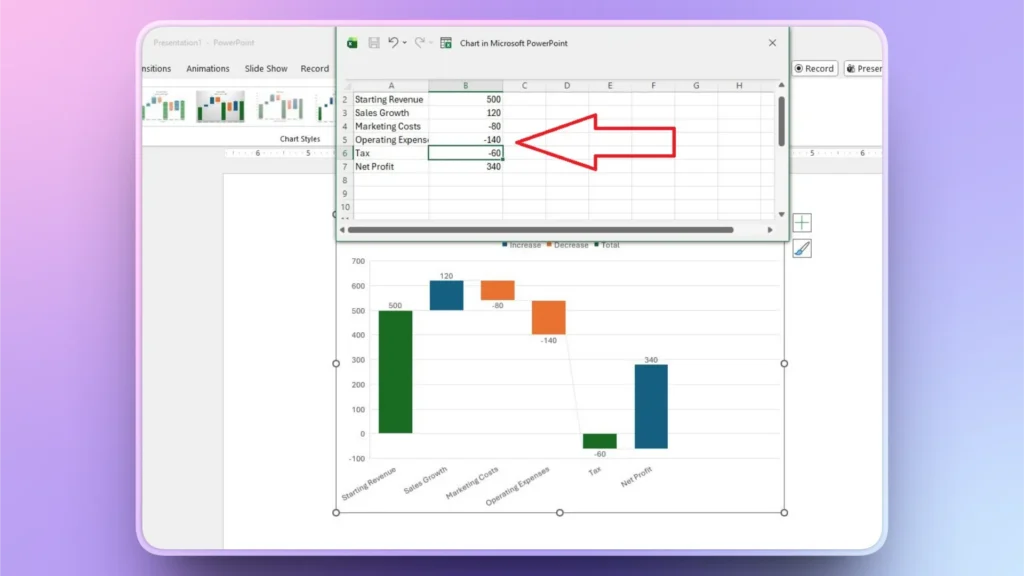1024x576 pixels.
Task: Redo the last action
Action: (x=421, y=43)
